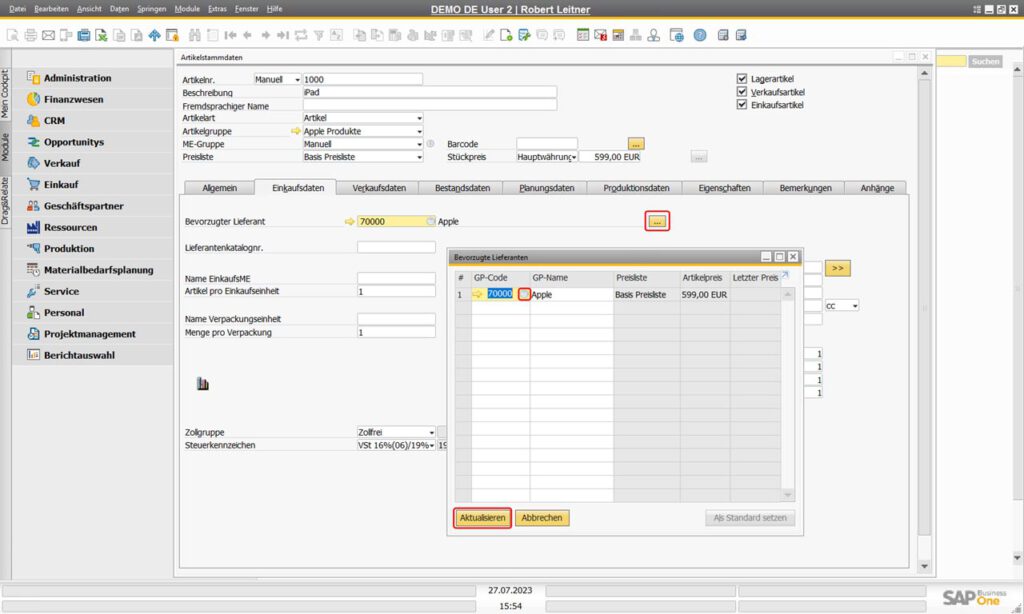Open the Module menu in menu bar
Viewport: 1024px width, 614px height.
click(187, 8)
